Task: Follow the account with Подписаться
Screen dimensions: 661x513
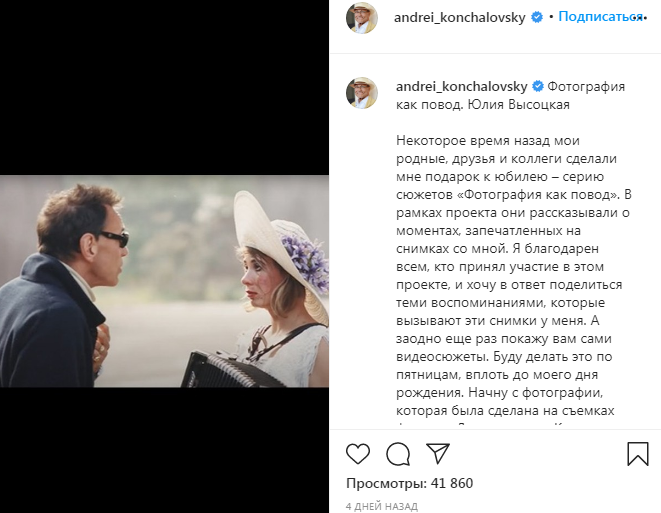Action: click(x=600, y=17)
